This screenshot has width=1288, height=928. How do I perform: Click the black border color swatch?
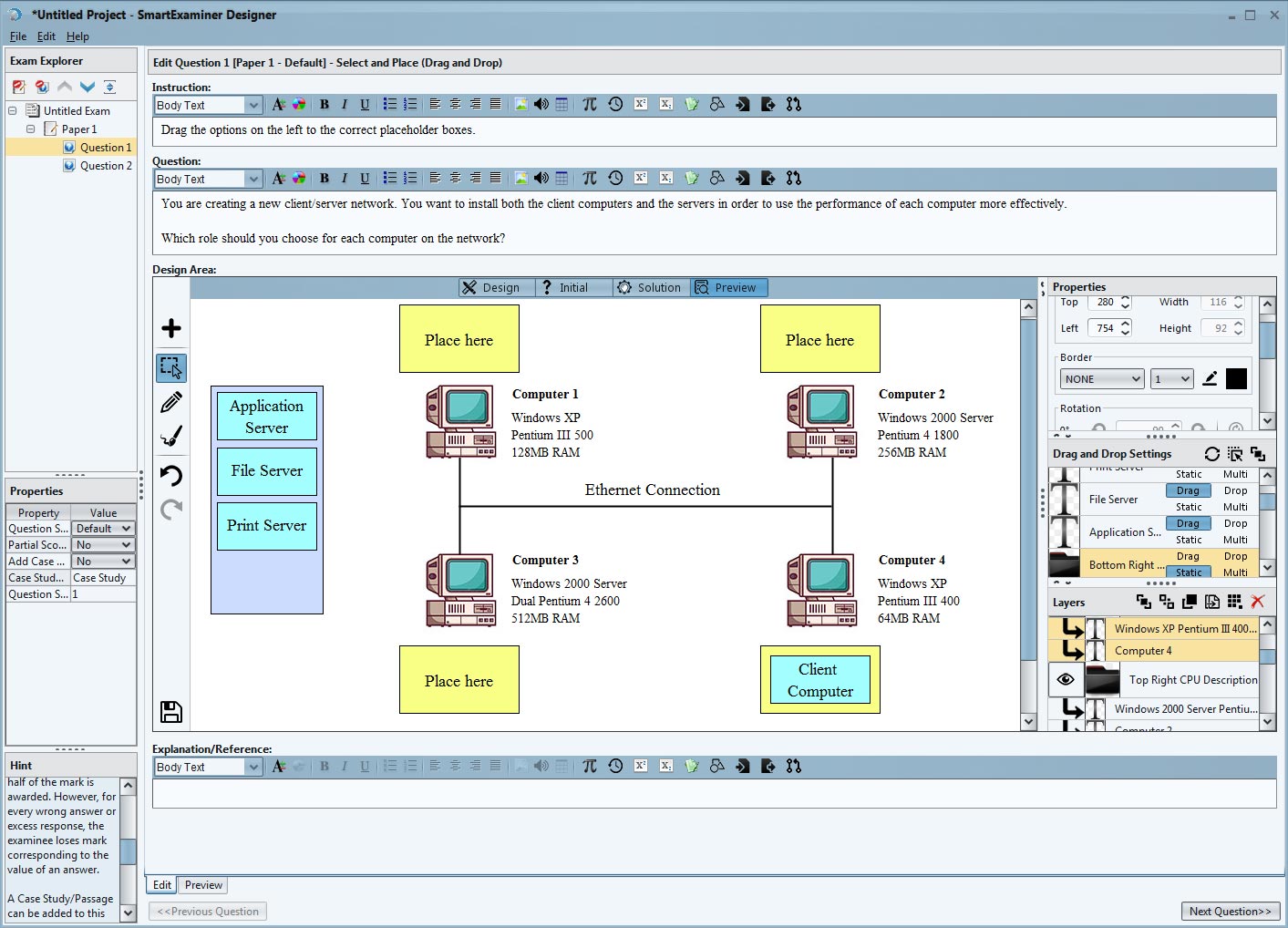pyautogui.click(x=1236, y=378)
